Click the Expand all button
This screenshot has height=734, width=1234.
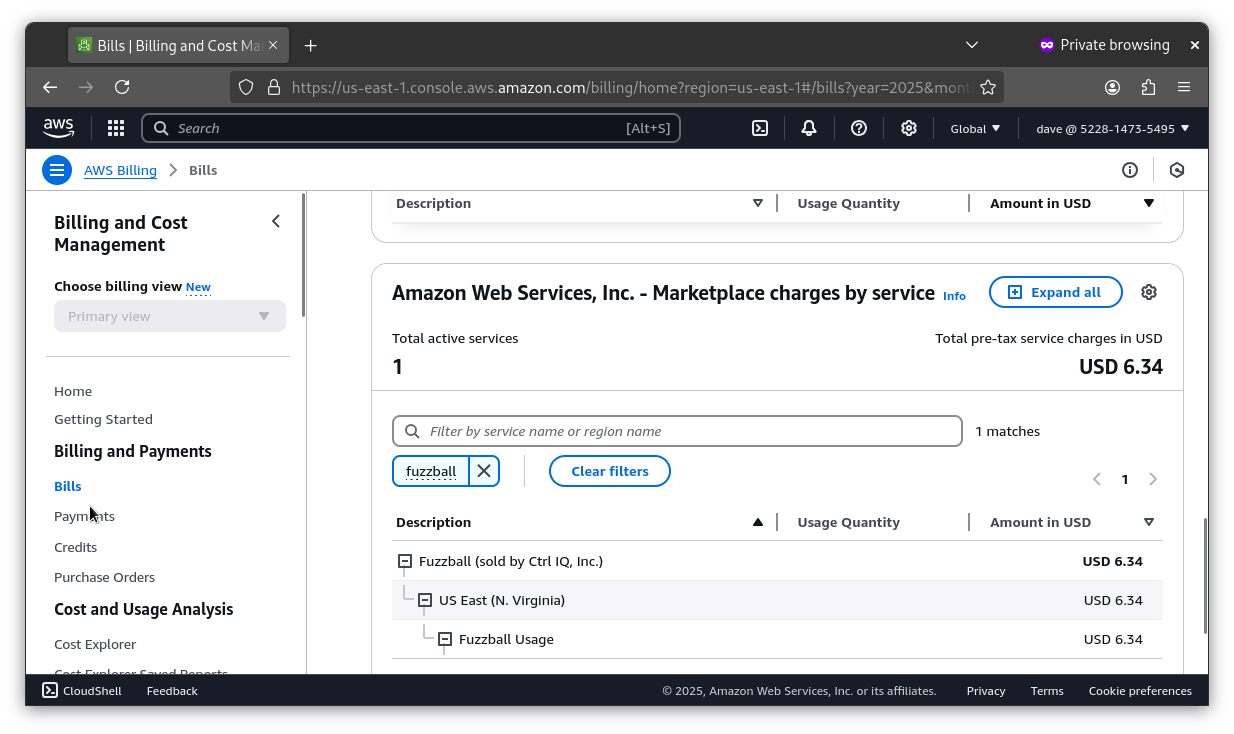pyautogui.click(x=1056, y=292)
